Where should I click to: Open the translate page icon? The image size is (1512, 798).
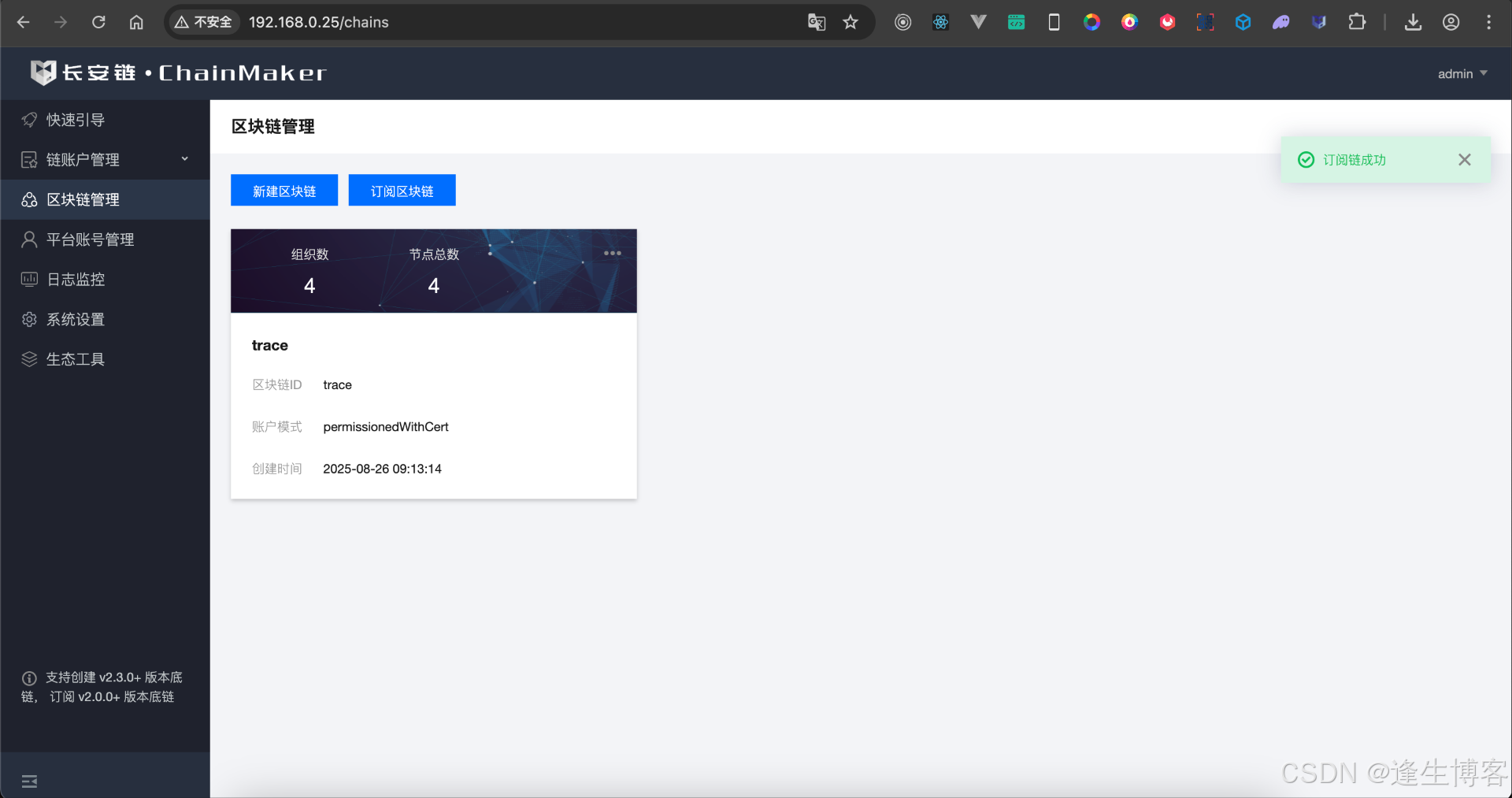pos(817,22)
